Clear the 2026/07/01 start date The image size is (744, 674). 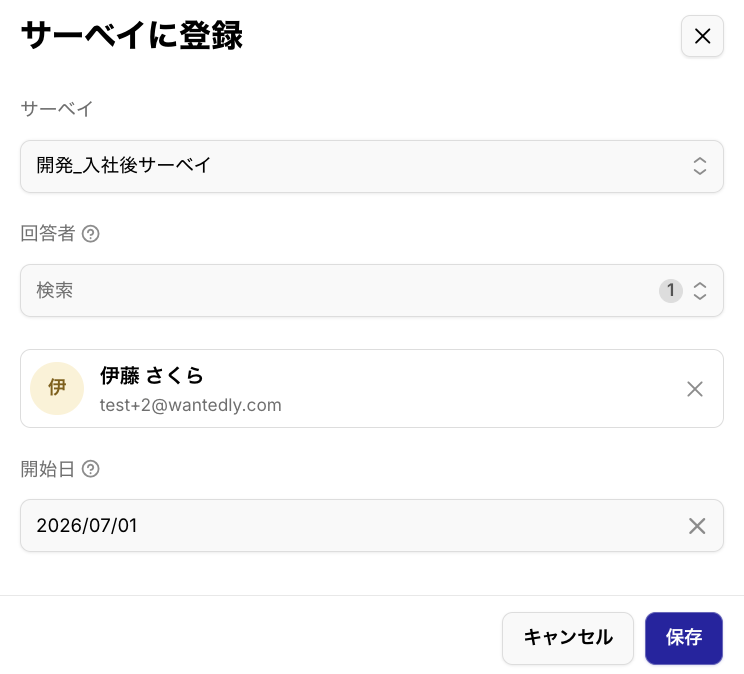click(697, 525)
